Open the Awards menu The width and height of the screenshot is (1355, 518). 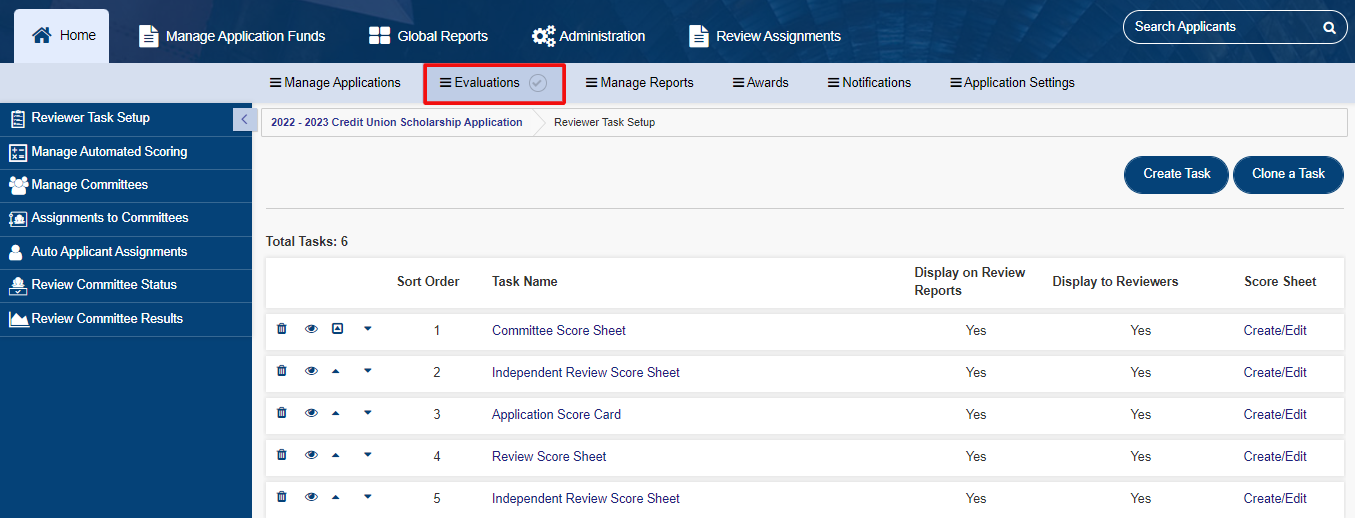pos(761,83)
